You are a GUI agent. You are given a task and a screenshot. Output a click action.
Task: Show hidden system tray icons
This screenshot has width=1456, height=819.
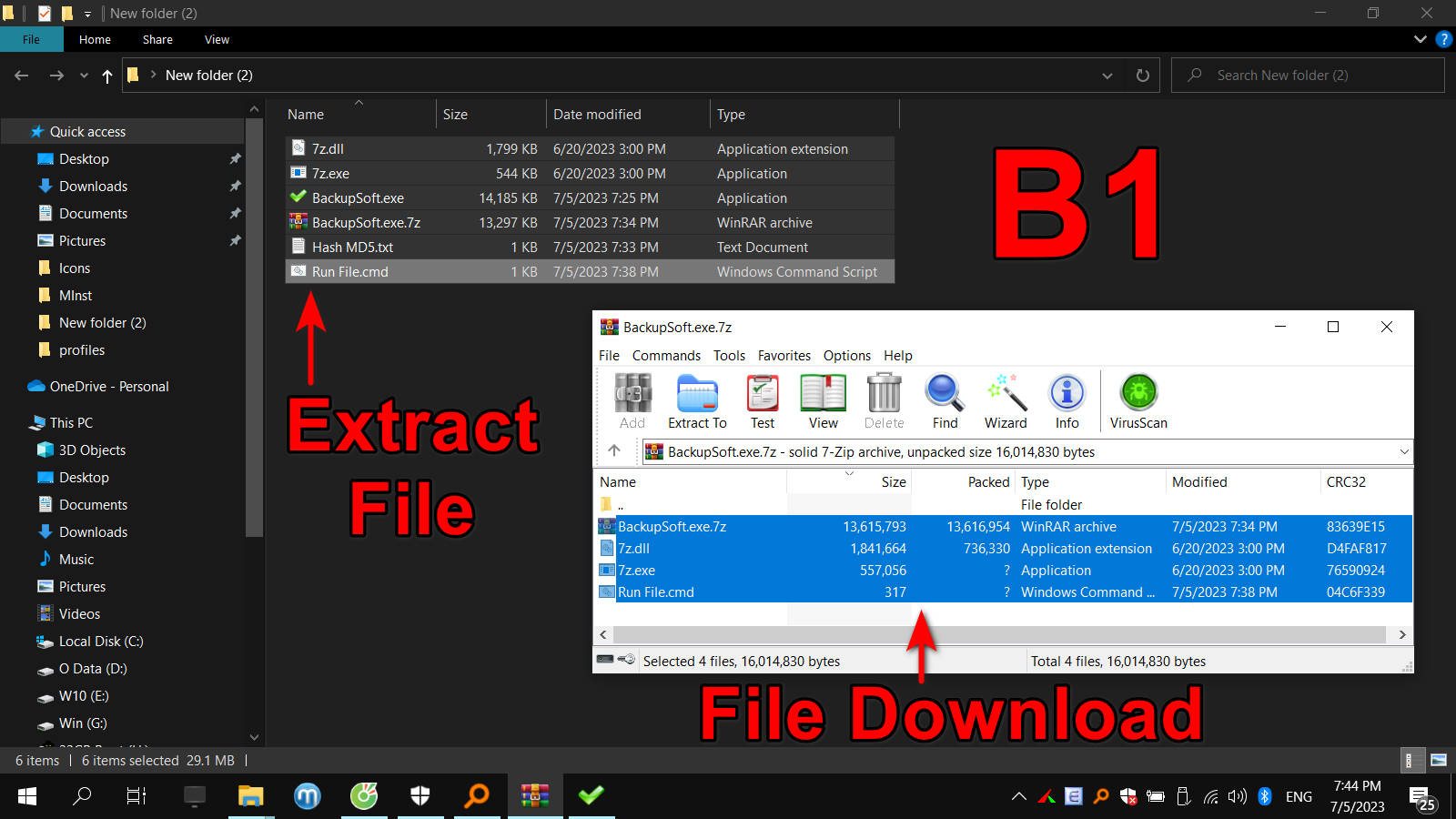(x=1019, y=796)
